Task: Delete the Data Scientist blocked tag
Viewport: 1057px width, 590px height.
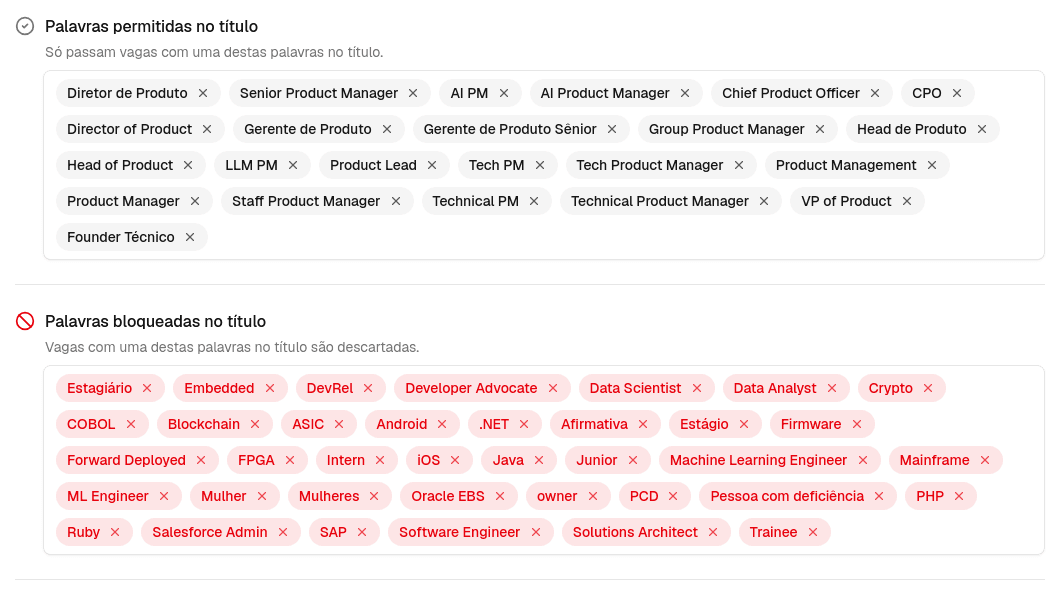Action: 697,388
